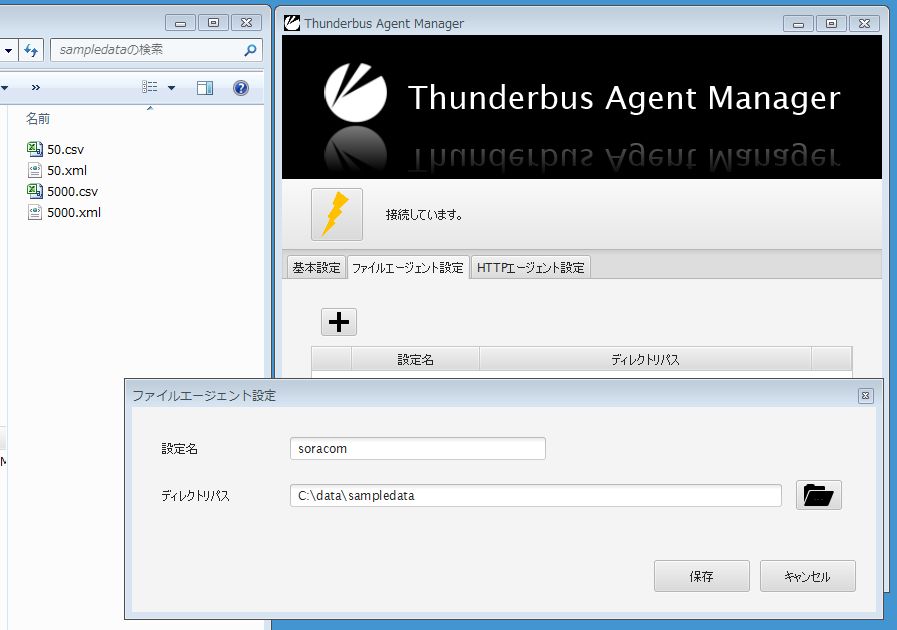This screenshot has height=630, width=897.
Task: Click the Thunderbus Agent Manager title bar icon
Action: [292, 23]
